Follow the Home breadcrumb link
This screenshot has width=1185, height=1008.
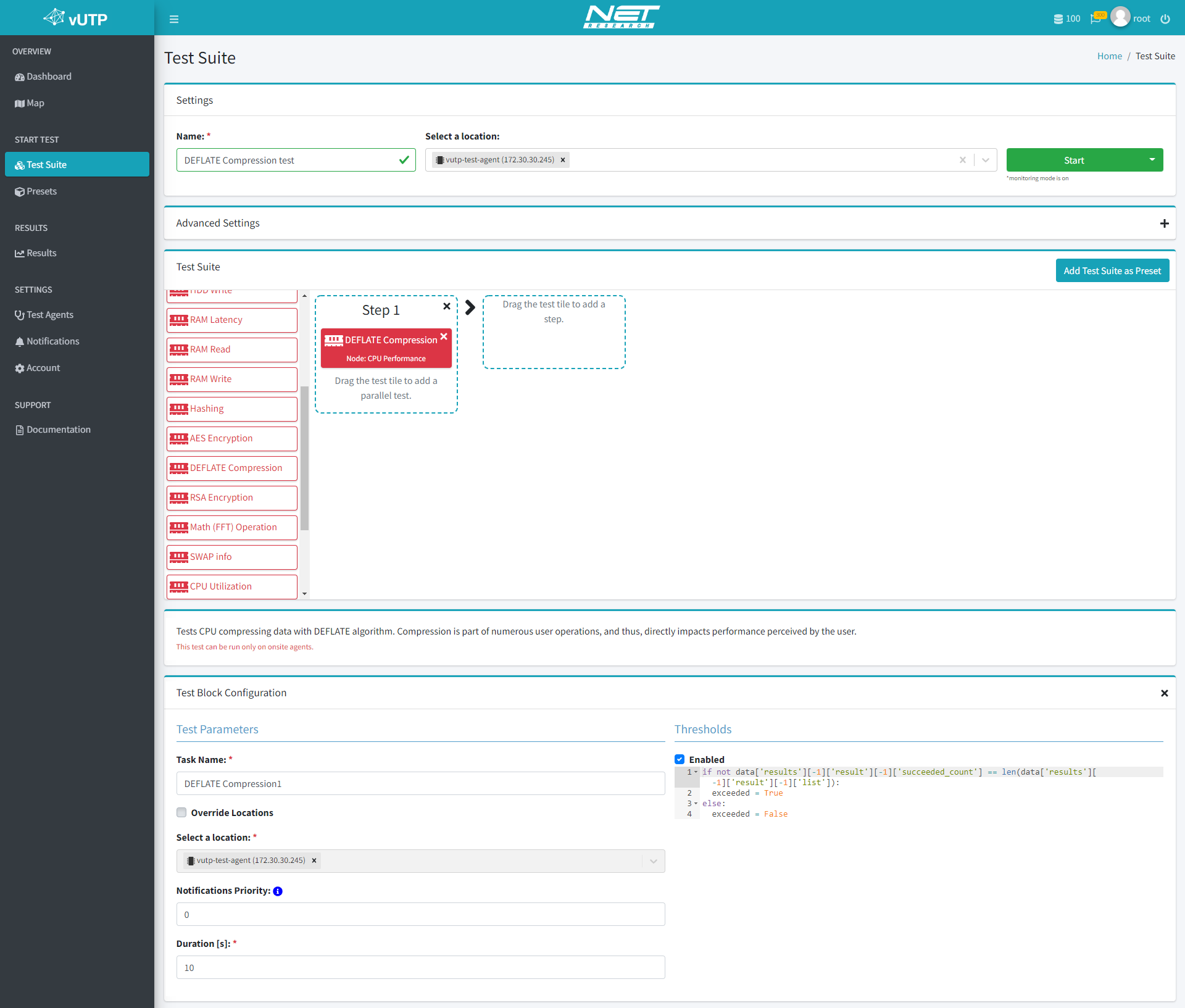pyautogui.click(x=1109, y=56)
